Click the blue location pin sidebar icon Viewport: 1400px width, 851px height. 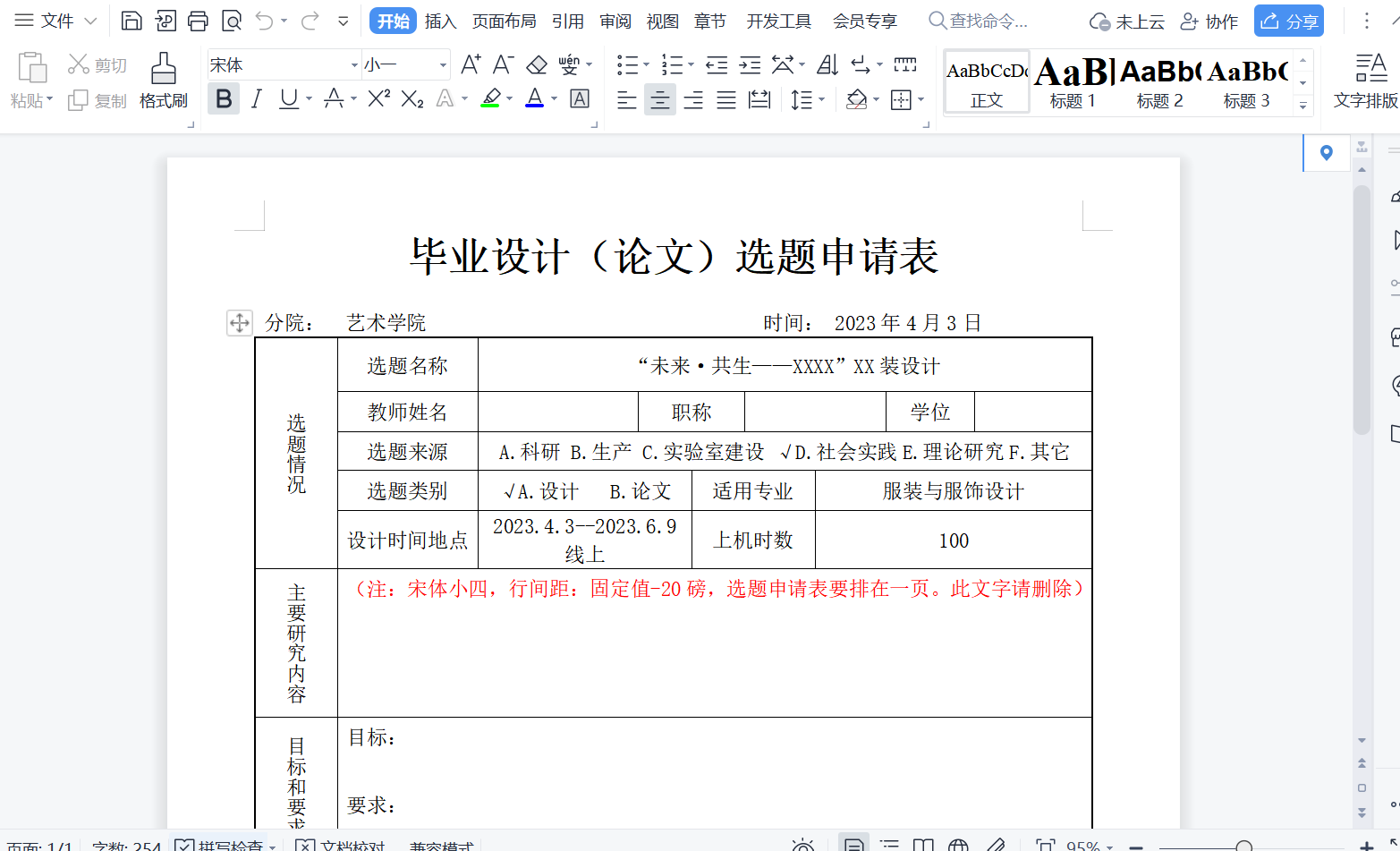click(x=1326, y=153)
